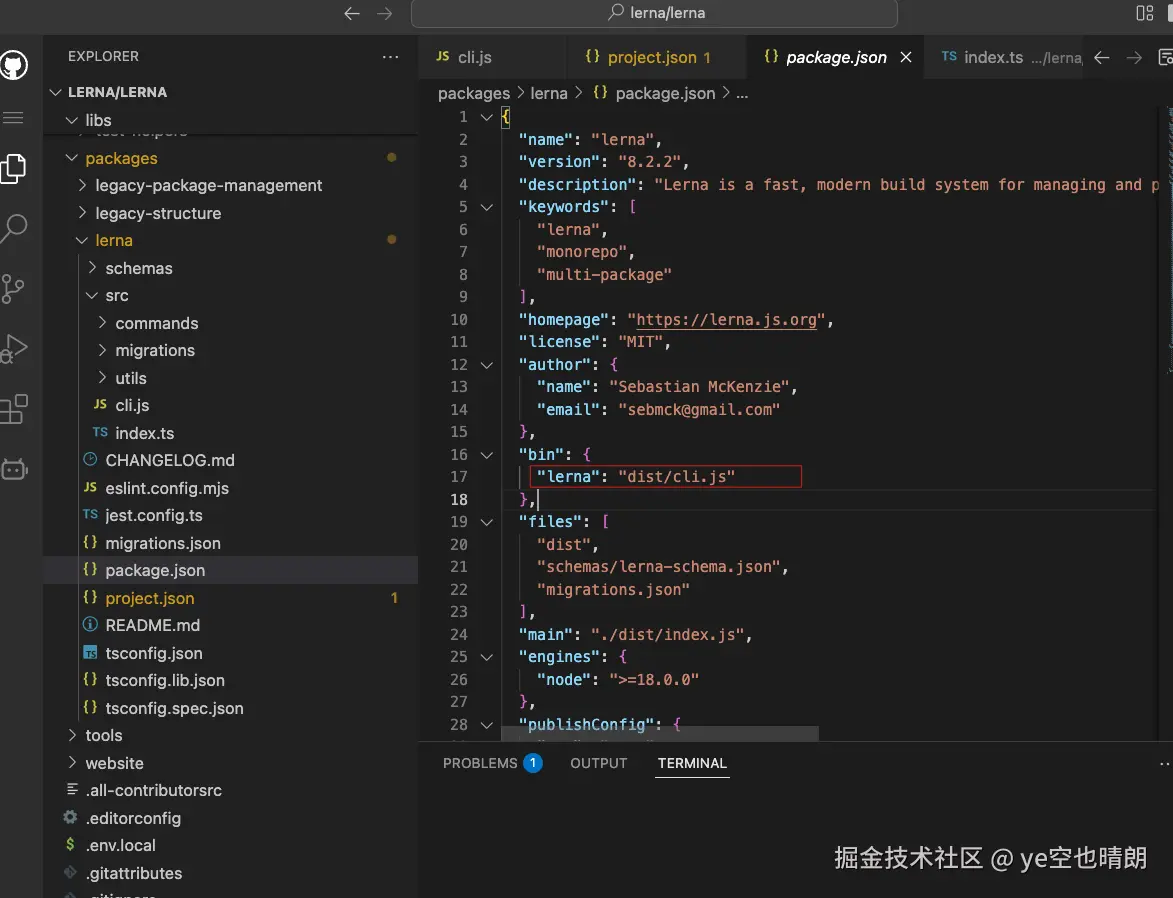Click the lerna/lerna search box
This screenshot has height=898, width=1173.
[x=654, y=14]
